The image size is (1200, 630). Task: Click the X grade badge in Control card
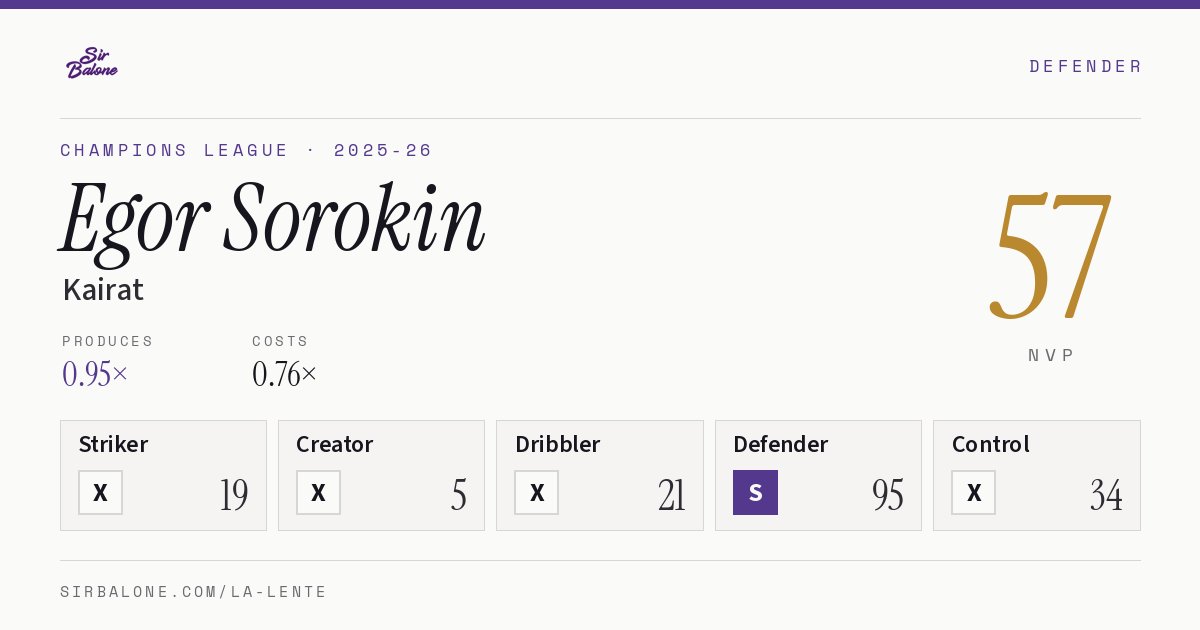(x=973, y=492)
